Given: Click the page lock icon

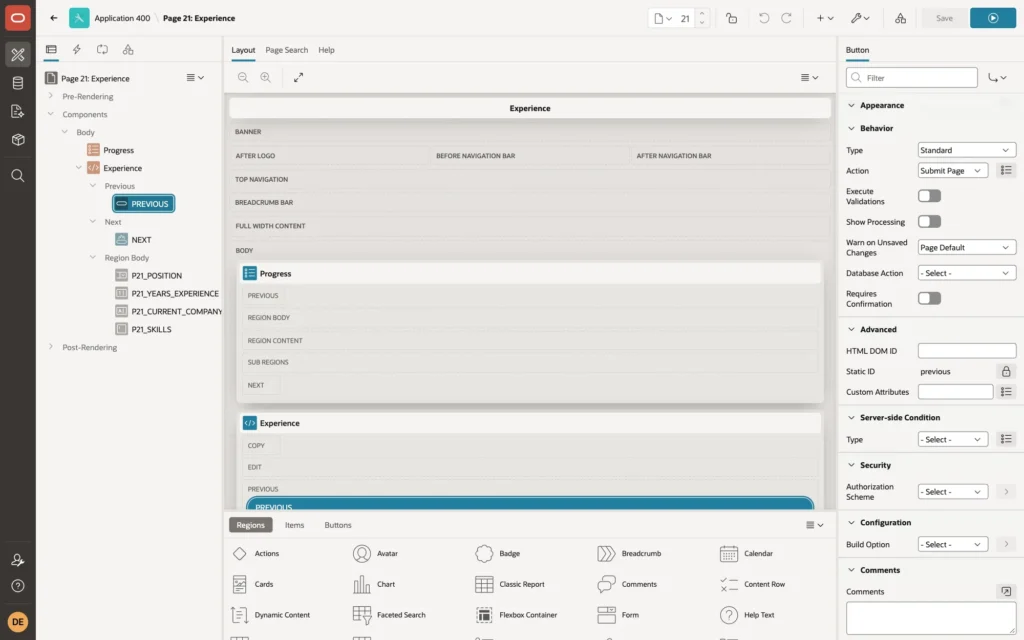Looking at the screenshot, I should click(x=731, y=18).
